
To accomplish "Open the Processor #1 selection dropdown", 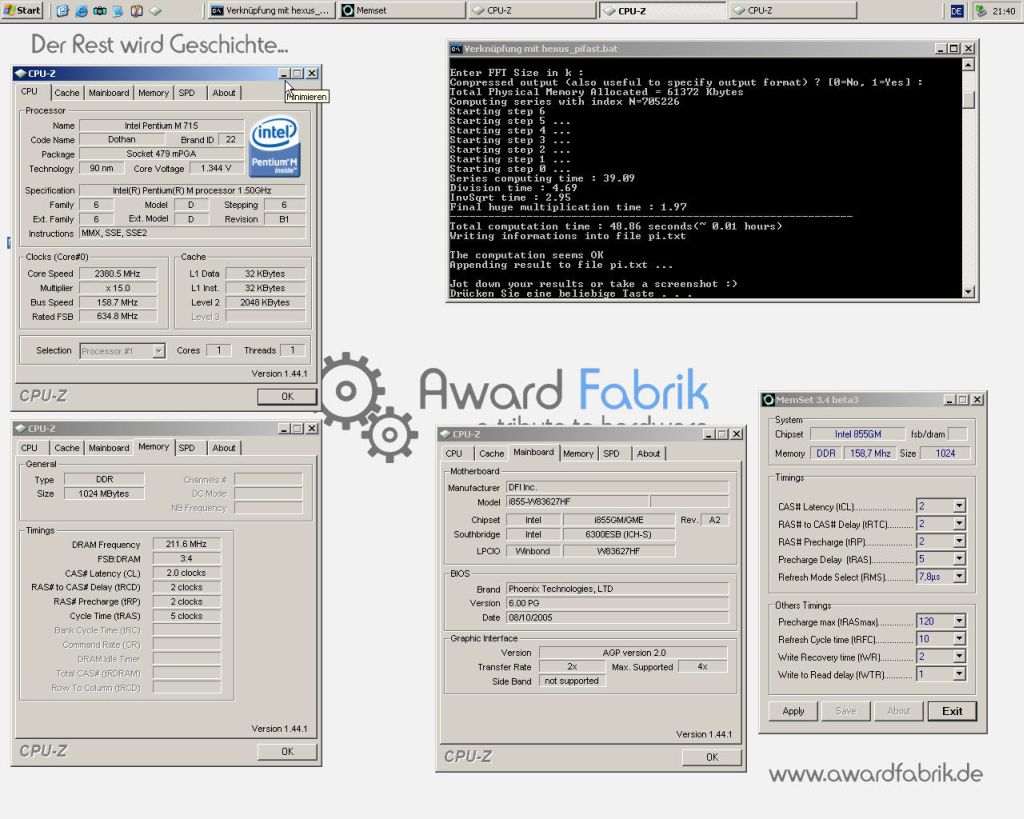I will pyautogui.click(x=159, y=351).
